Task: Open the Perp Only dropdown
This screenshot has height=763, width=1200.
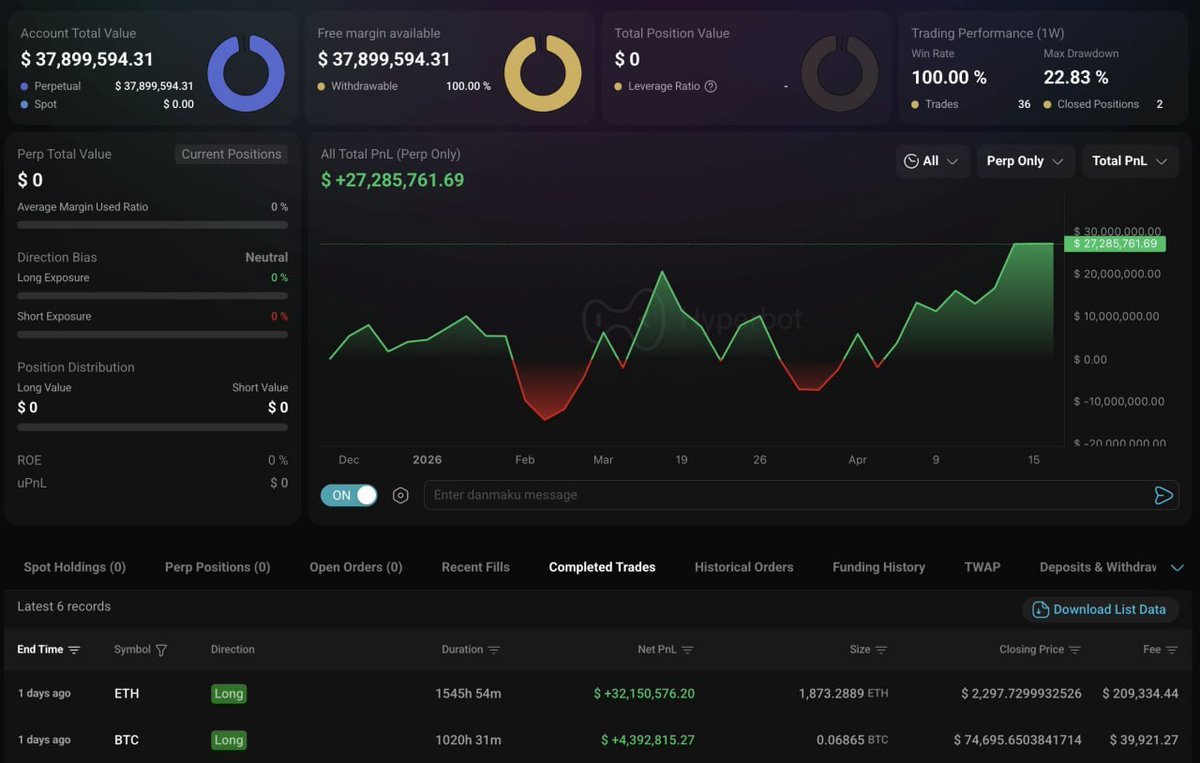Action: [1025, 161]
